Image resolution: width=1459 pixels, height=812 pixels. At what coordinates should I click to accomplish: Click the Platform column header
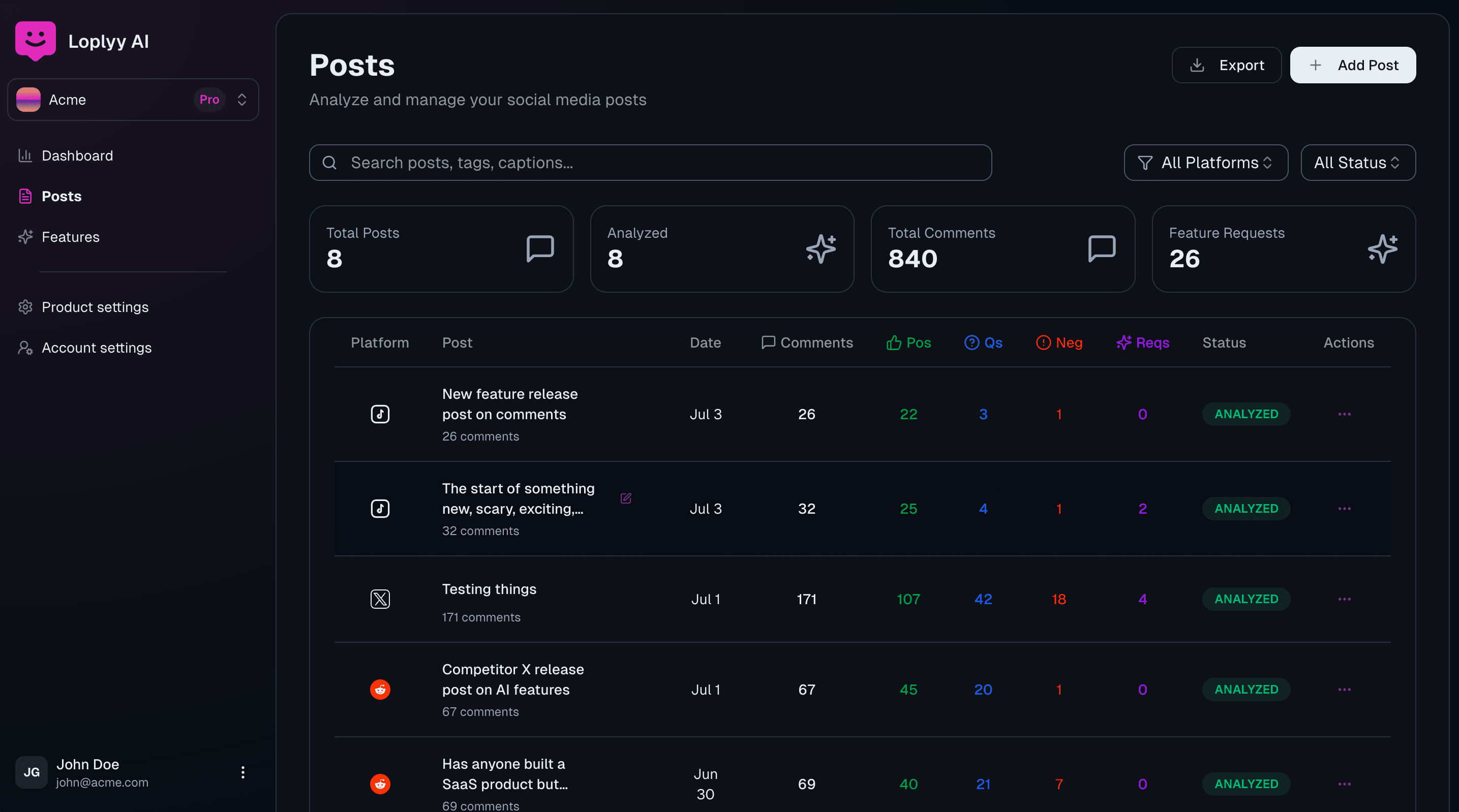[379, 343]
